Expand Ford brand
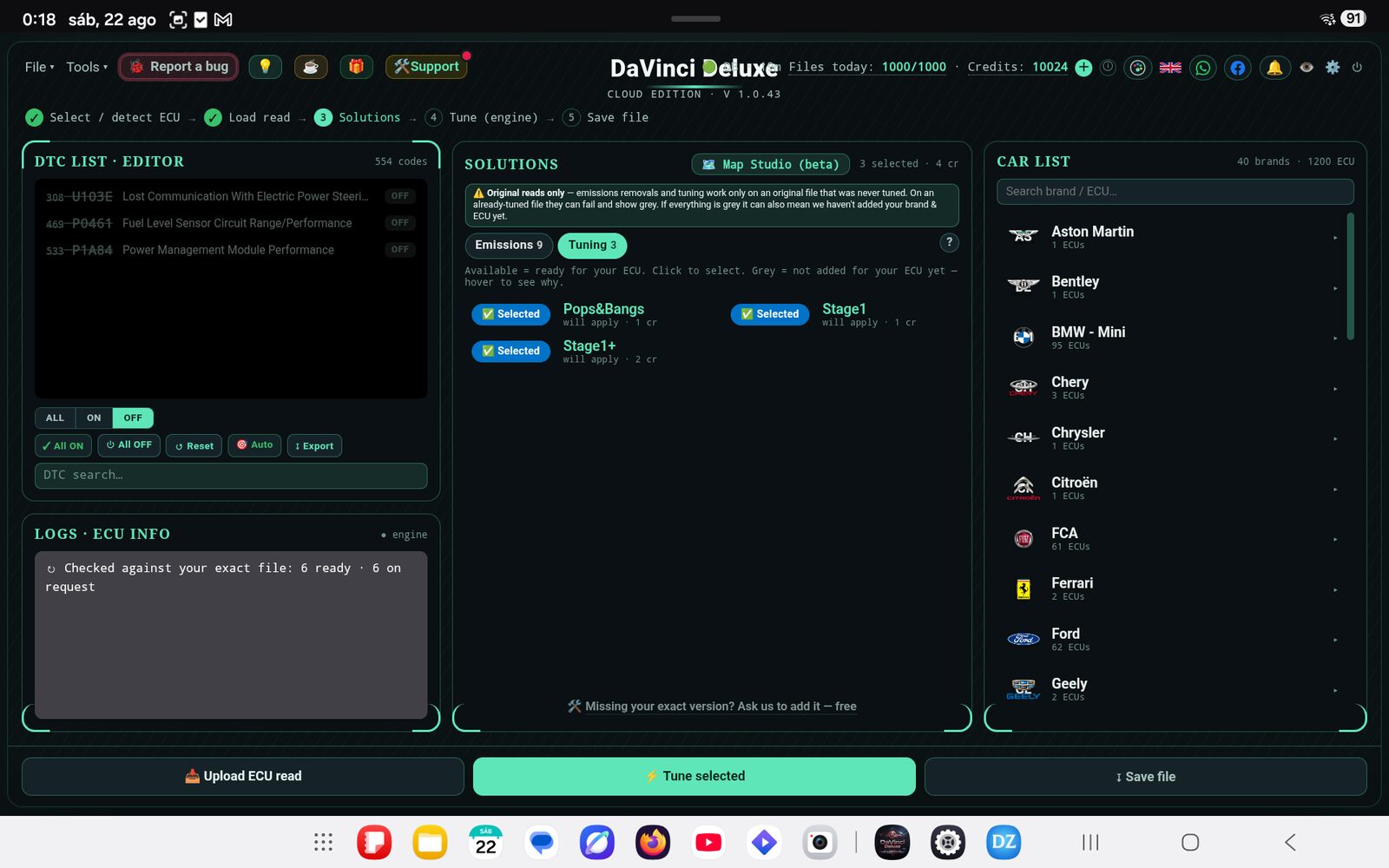 (1174, 640)
